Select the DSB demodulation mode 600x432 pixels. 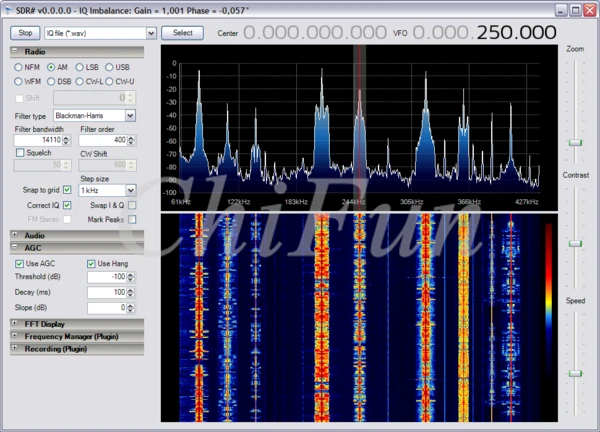point(51,82)
